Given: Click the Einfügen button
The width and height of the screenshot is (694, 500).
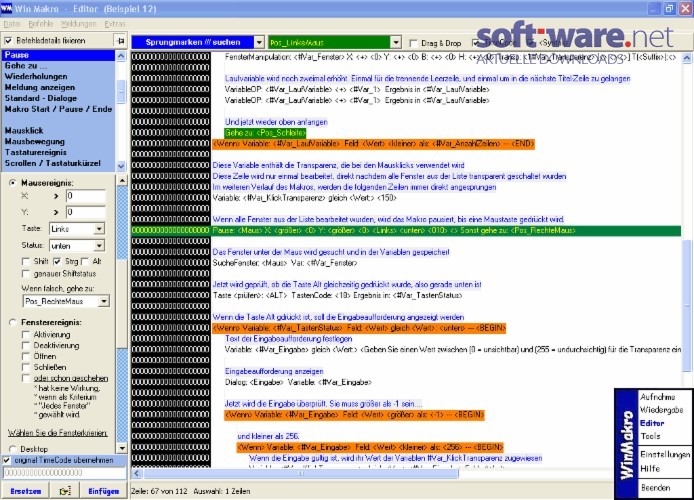Looking at the screenshot, I should tap(104, 491).
